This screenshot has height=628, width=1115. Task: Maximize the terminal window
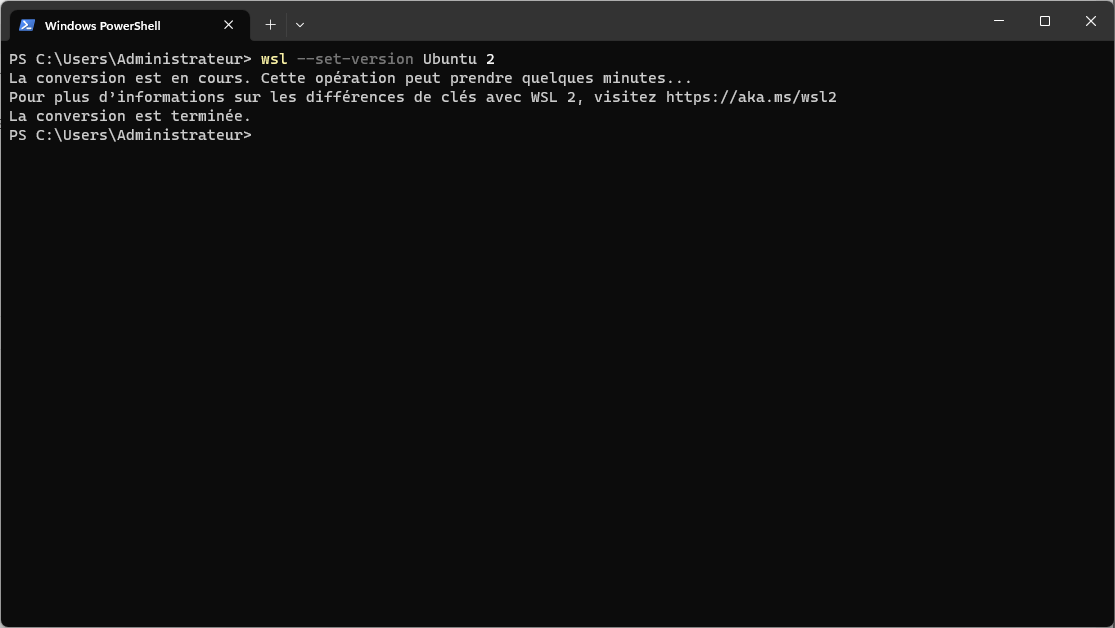(1045, 21)
